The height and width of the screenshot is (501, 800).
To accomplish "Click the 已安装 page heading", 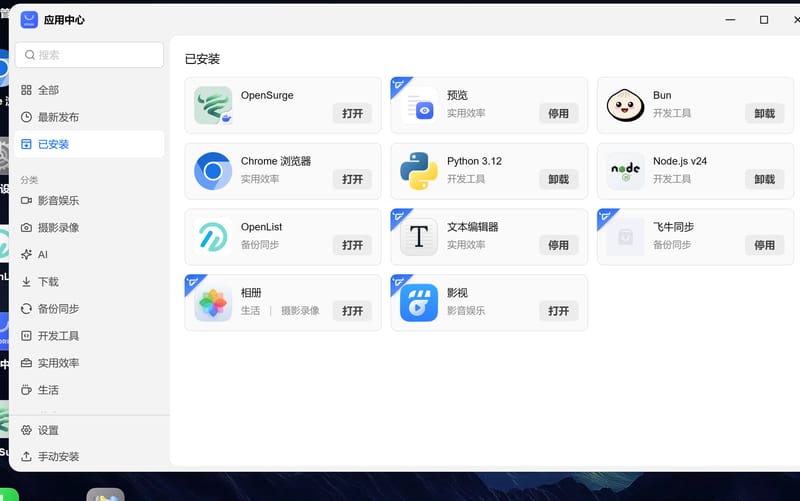I will click(202, 59).
